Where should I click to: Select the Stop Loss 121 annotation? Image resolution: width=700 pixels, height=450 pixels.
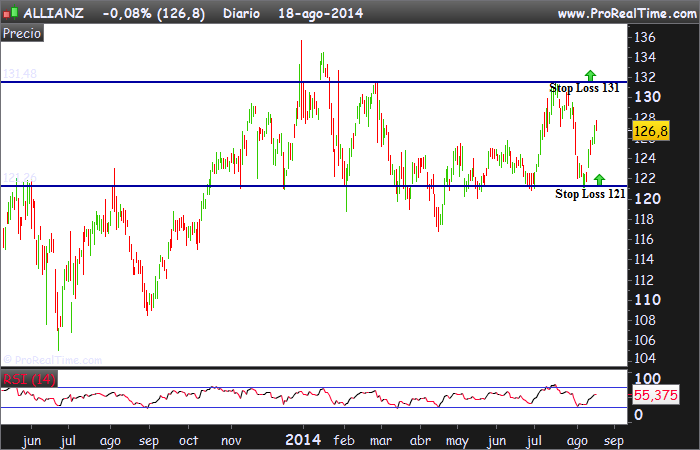[x=590, y=194]
